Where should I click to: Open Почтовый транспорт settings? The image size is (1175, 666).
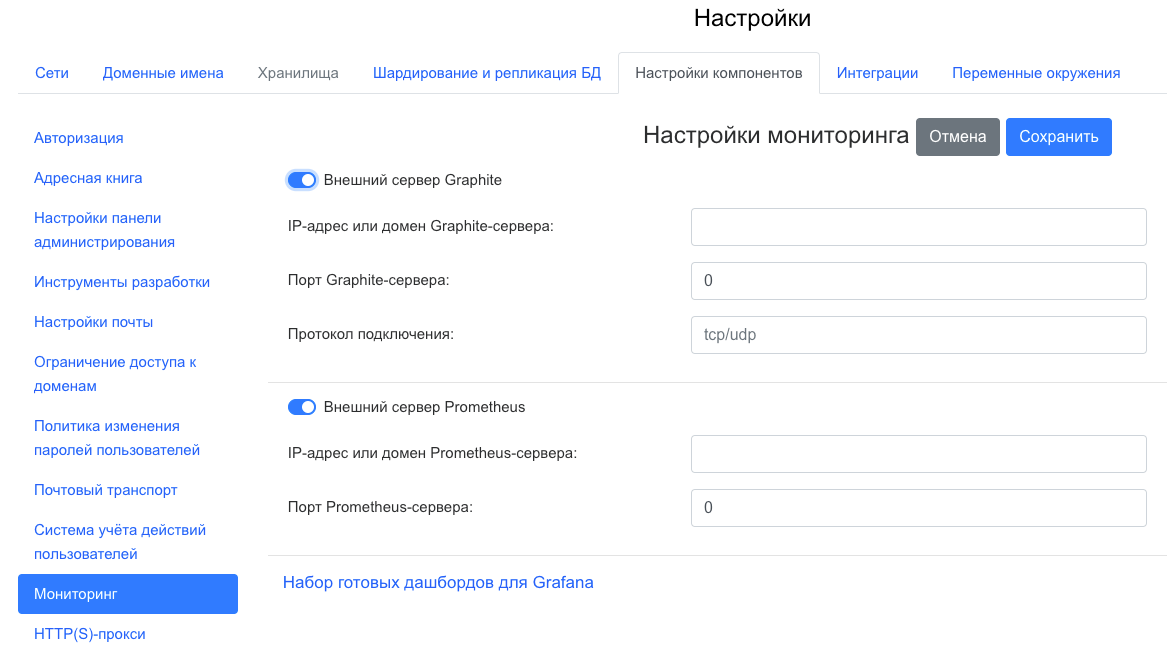(x=106, y=490)
